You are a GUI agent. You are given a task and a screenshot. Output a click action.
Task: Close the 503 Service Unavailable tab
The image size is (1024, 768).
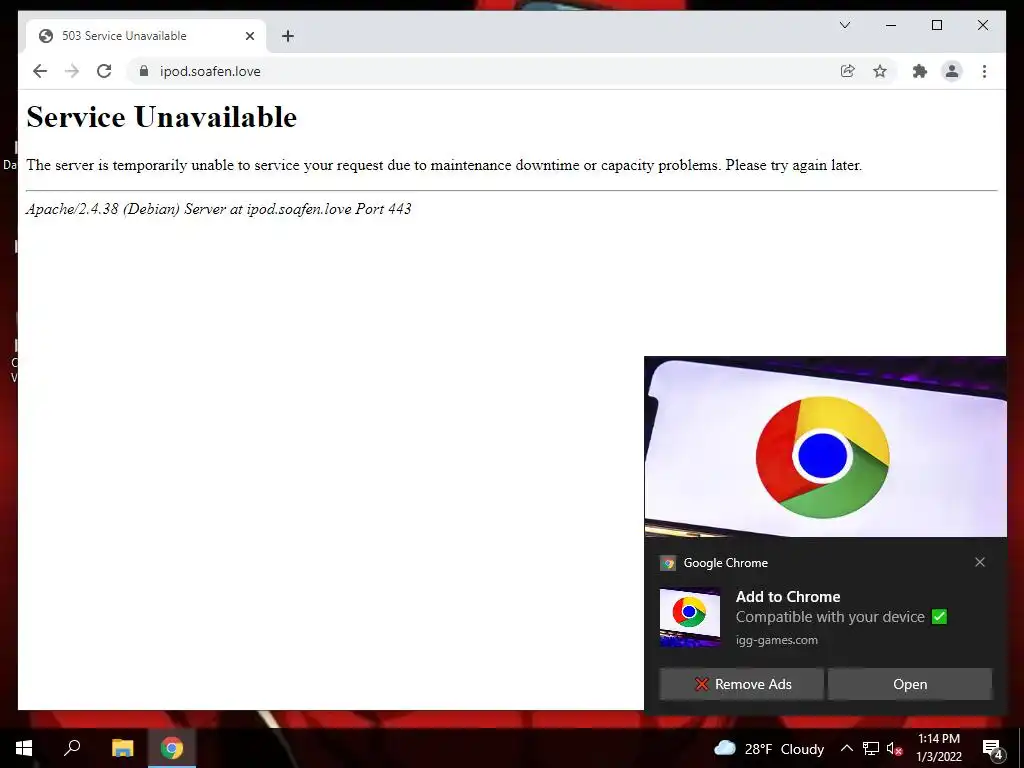click(x=249, y=36)
